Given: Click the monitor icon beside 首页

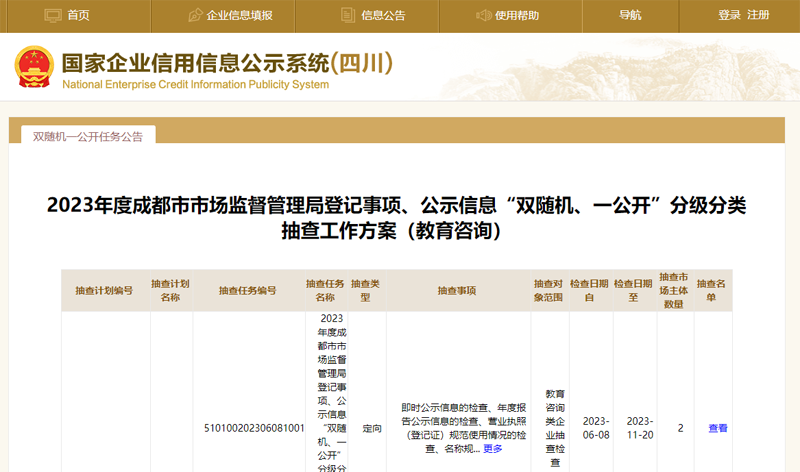Looking at the screenshot, I should coord(53,16).
